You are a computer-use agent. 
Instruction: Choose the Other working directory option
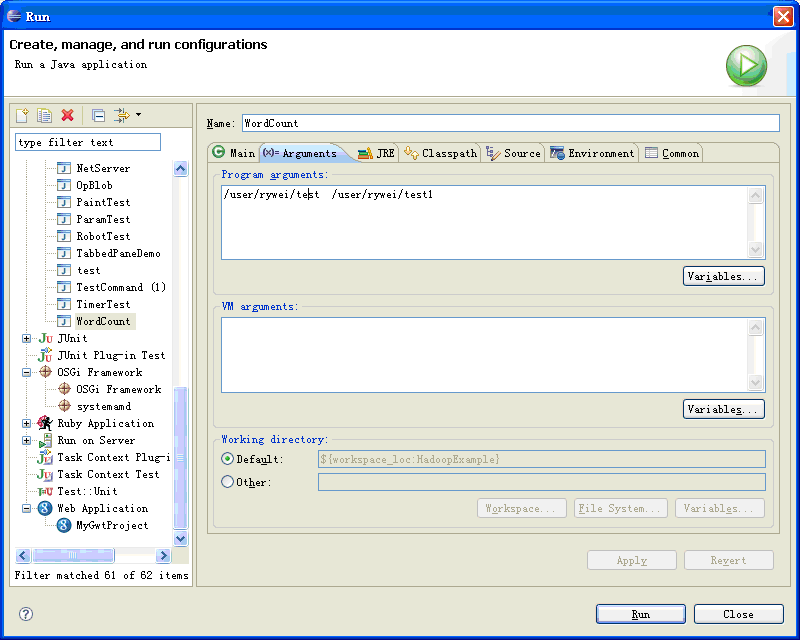(x=227, y=481)
